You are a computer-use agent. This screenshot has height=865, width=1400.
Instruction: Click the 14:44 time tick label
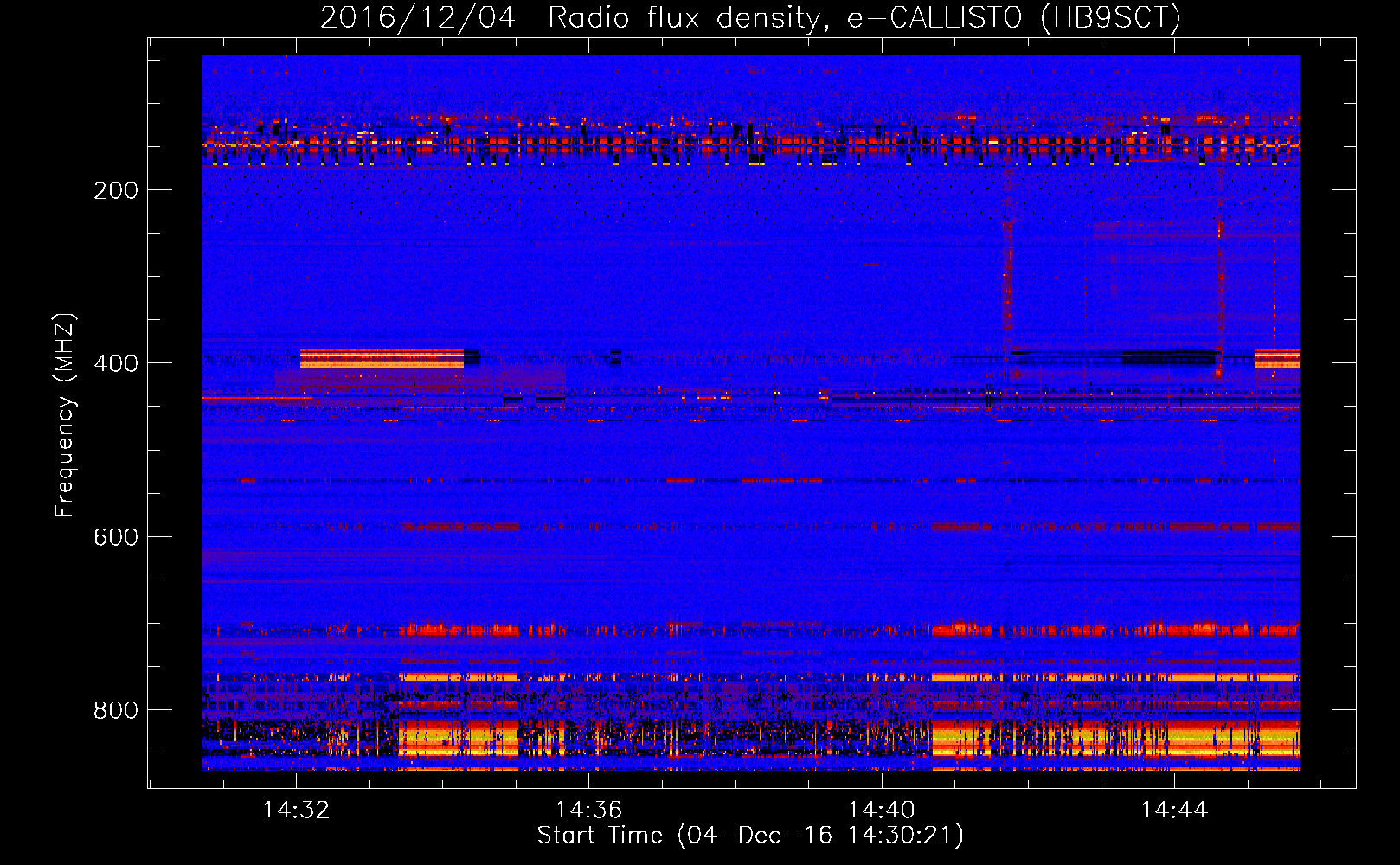(x=1173, y=810)
